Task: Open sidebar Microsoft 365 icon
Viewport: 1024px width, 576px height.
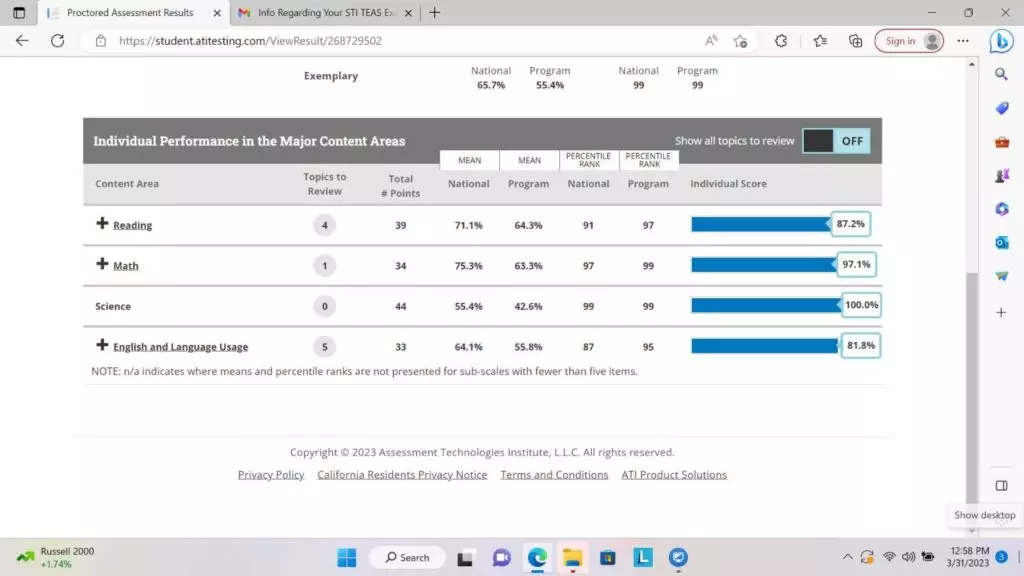Action: pos(1001,209)
